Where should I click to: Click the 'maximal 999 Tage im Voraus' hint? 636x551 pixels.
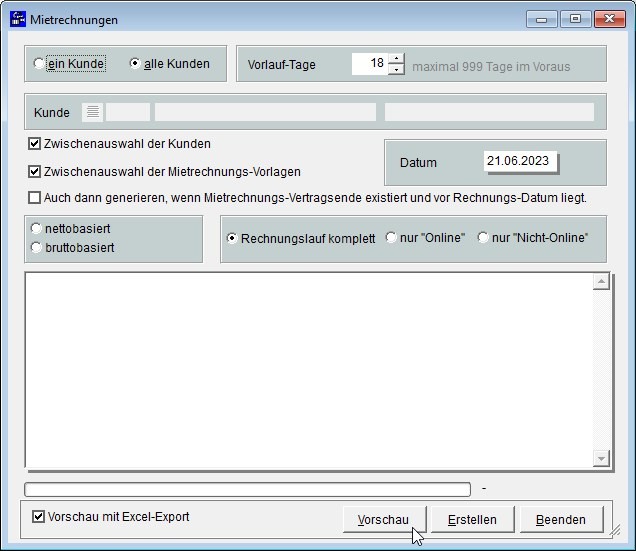pos(491,67)
